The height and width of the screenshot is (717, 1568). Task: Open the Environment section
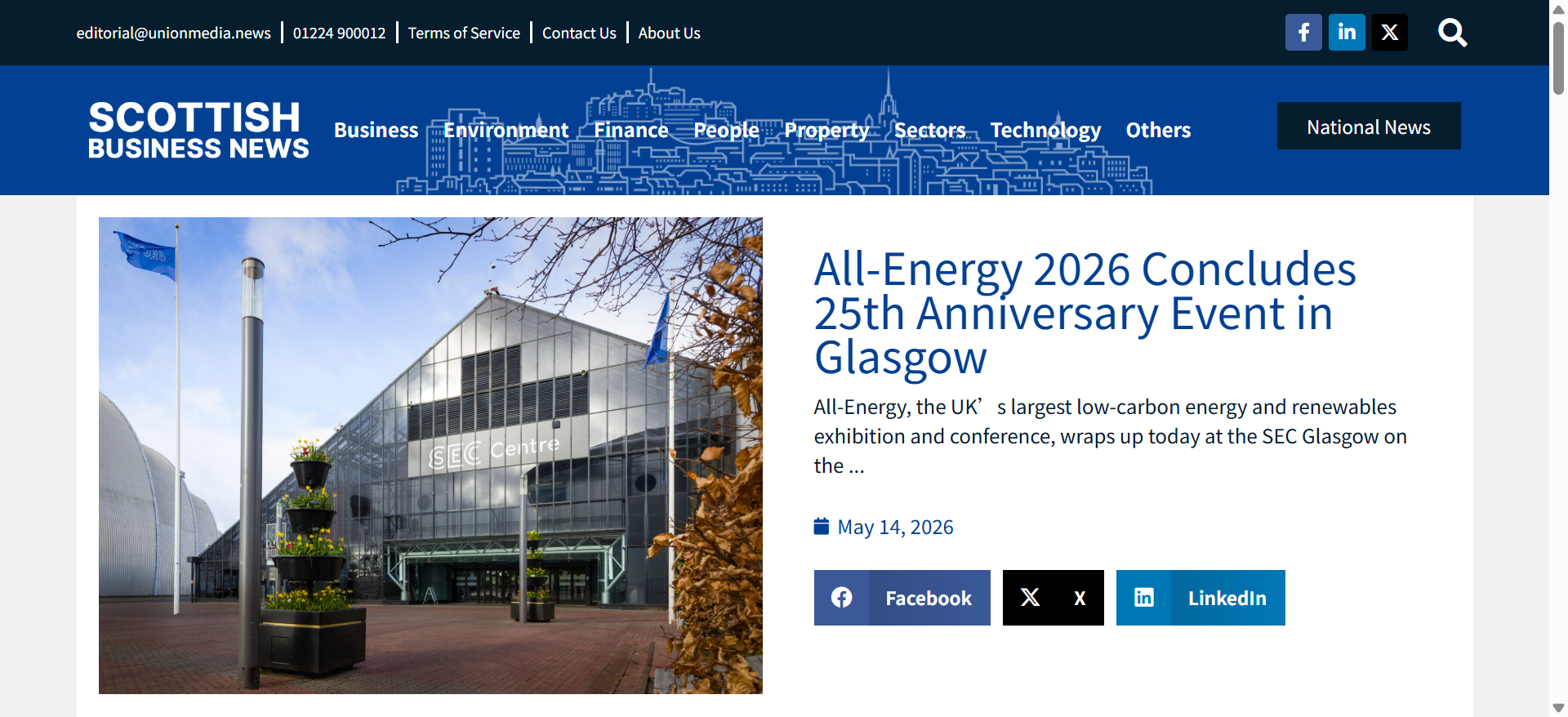(506, 130)
